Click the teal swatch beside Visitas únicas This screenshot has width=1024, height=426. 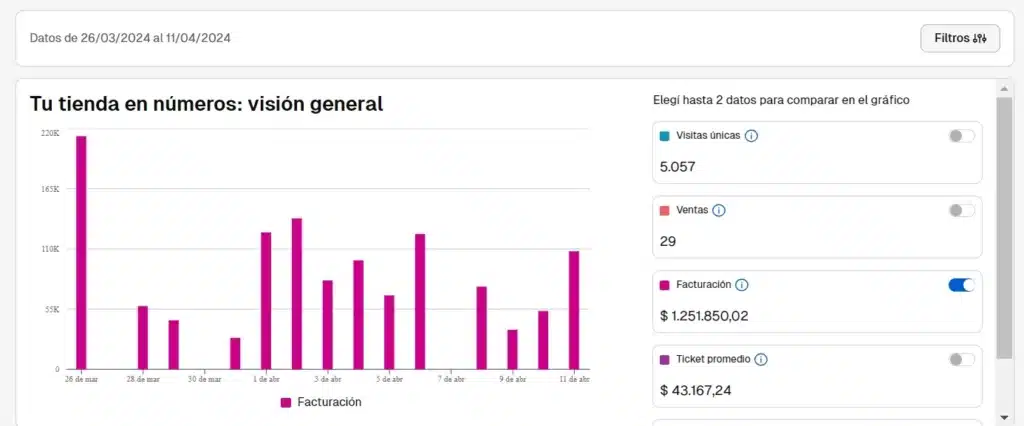click(x=665, y=136)
